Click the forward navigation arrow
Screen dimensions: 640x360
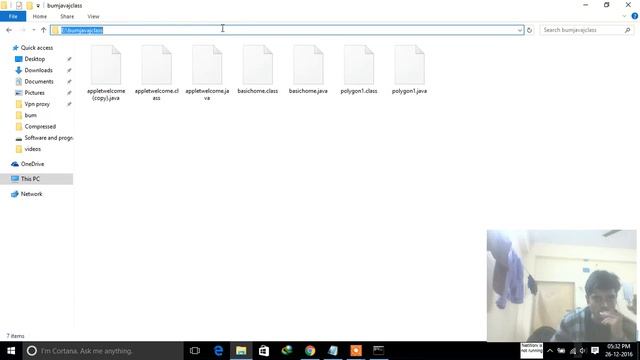pos(23,30)
